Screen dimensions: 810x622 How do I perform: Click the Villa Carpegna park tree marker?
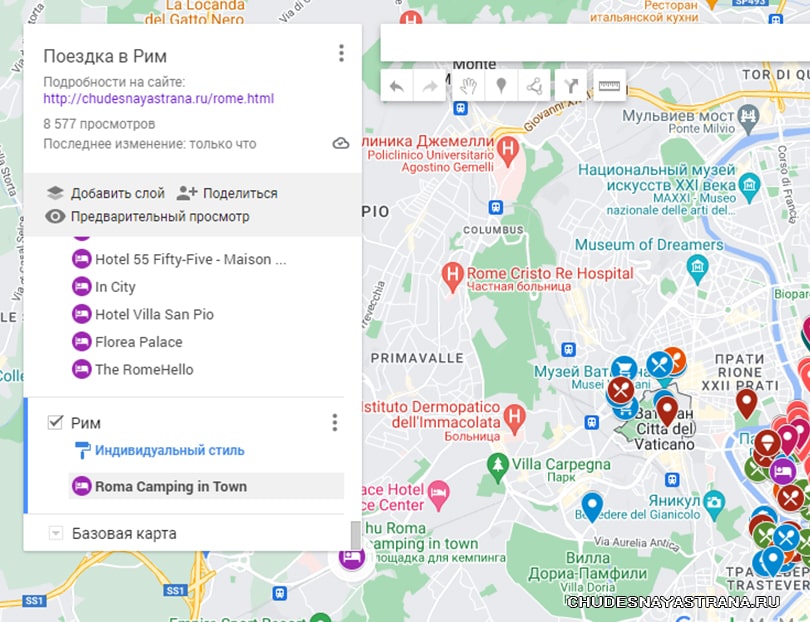click(x=497, y=467)
